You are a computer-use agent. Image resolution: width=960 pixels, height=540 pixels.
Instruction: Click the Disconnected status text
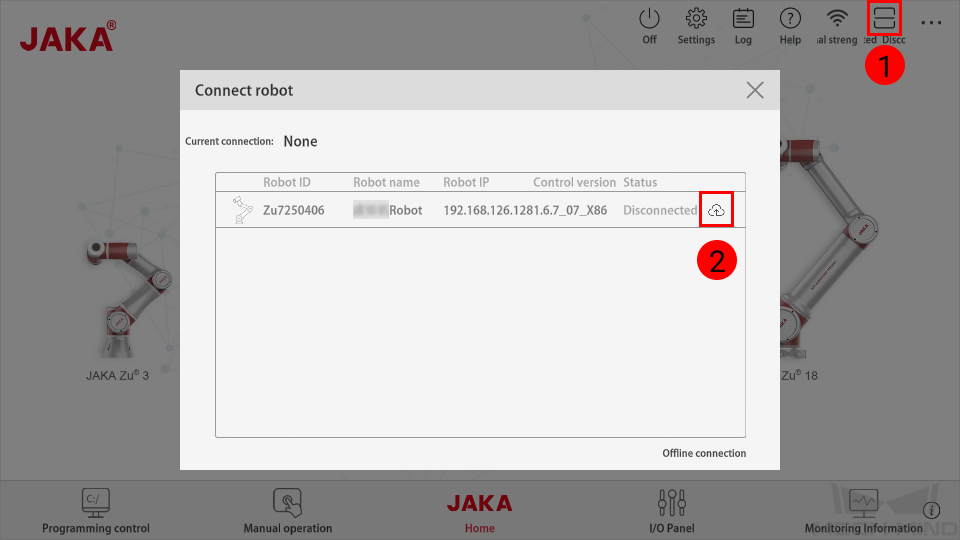pyautogui.click(x=660, y=210)
